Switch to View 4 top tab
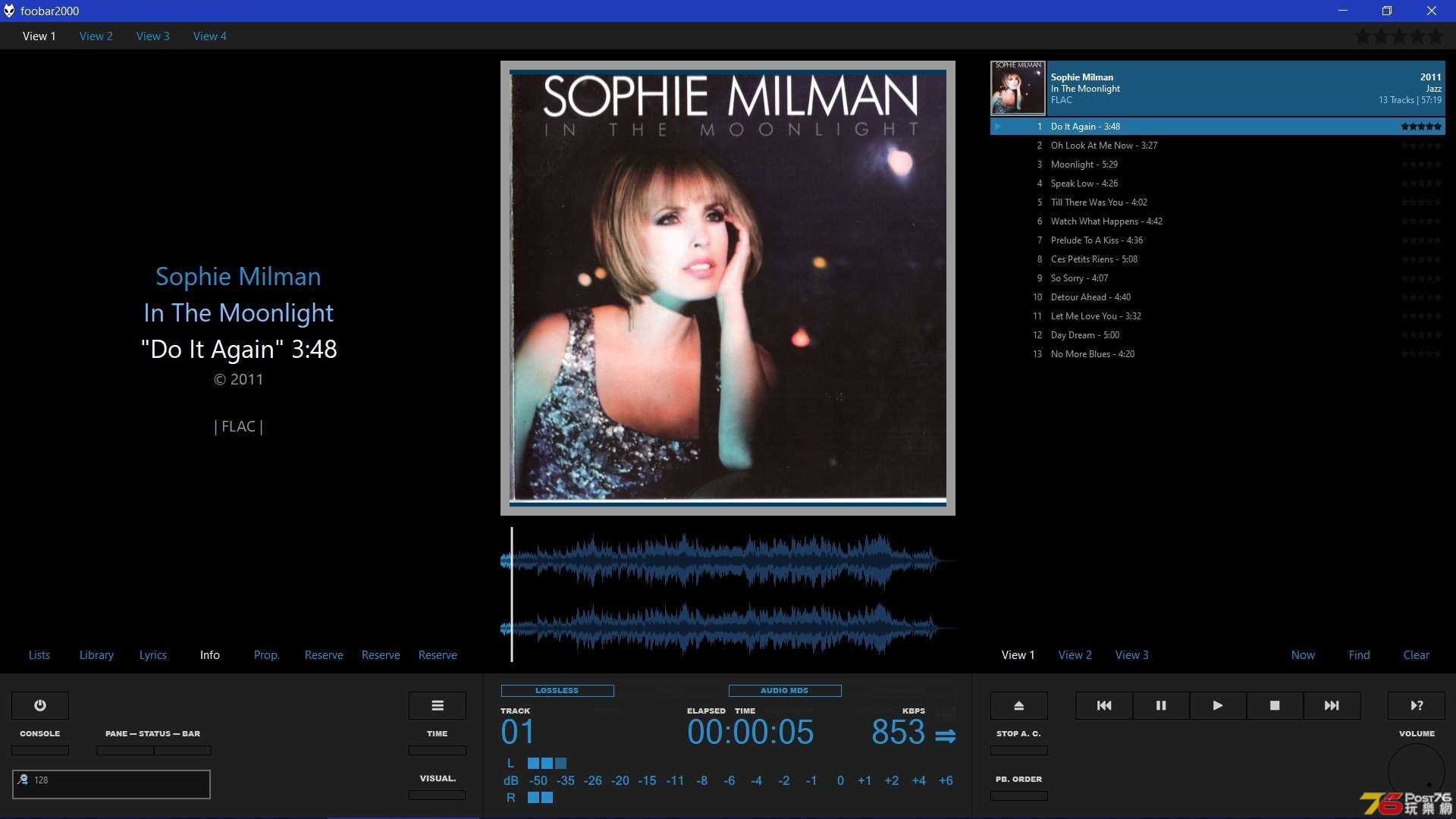 coord(210,36)
